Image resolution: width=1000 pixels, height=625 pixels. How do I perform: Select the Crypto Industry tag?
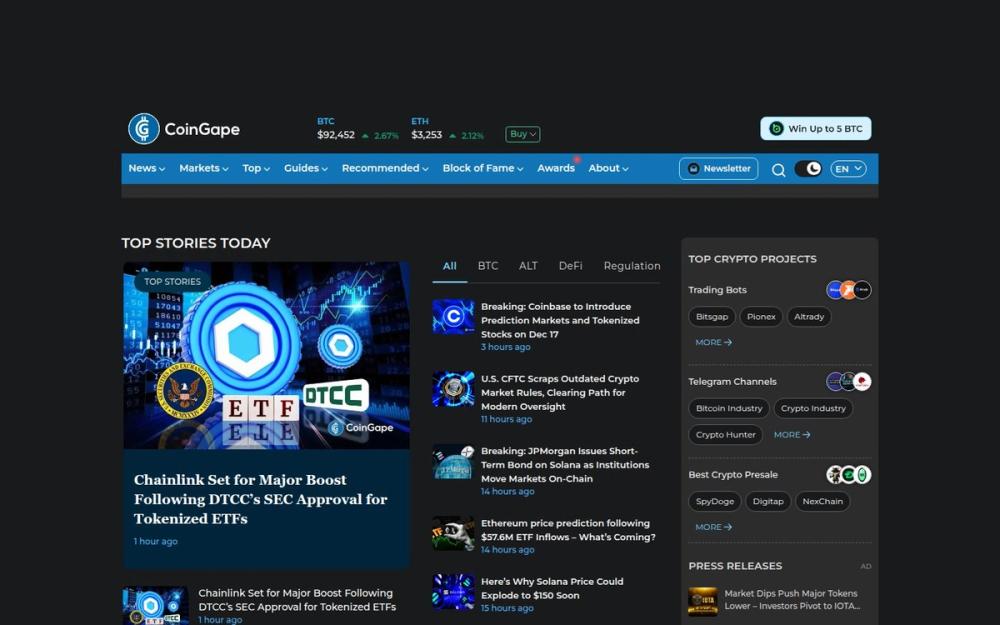pyautogui.click(x=813, y=408)
